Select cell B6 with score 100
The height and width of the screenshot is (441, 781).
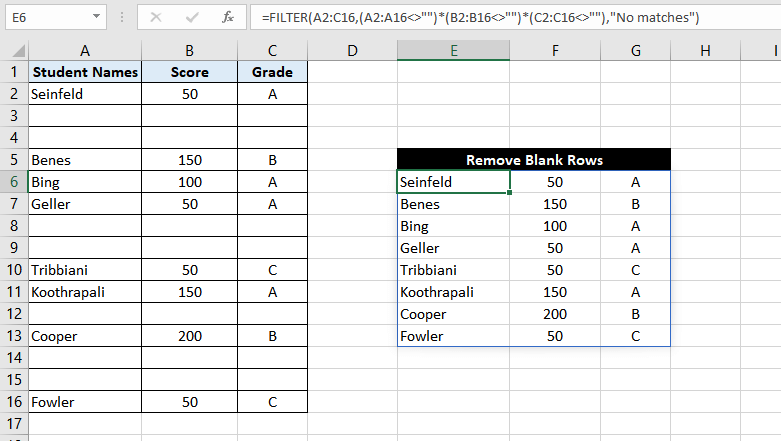point(189,182)
